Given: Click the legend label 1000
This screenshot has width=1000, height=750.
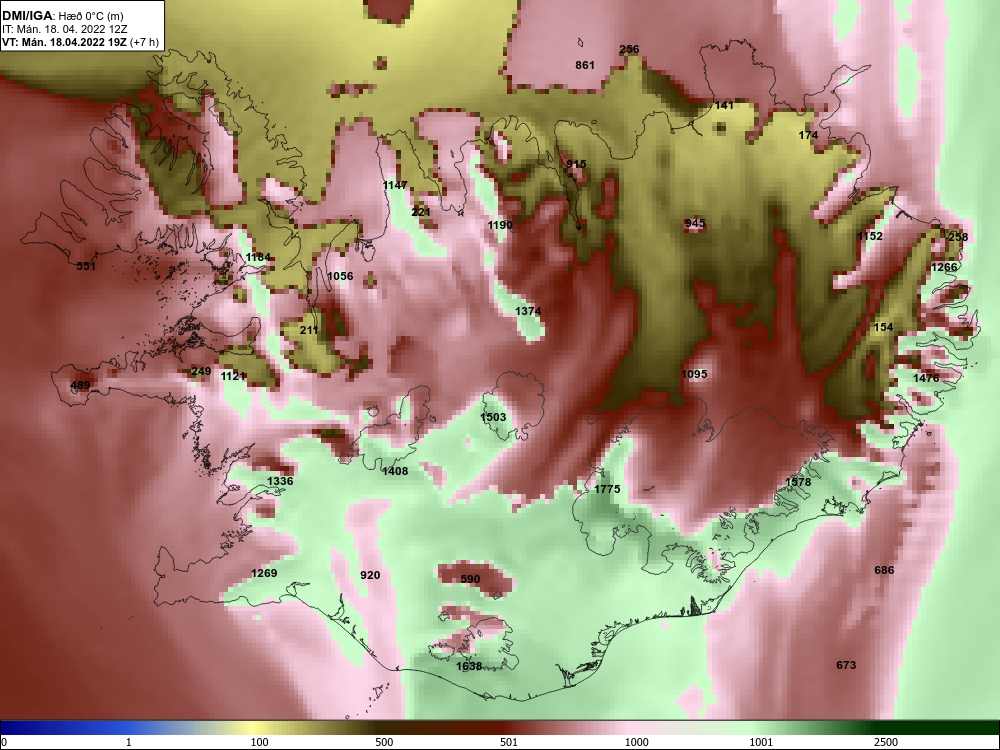Looking at the screenshot, I should tap(636, 742).
